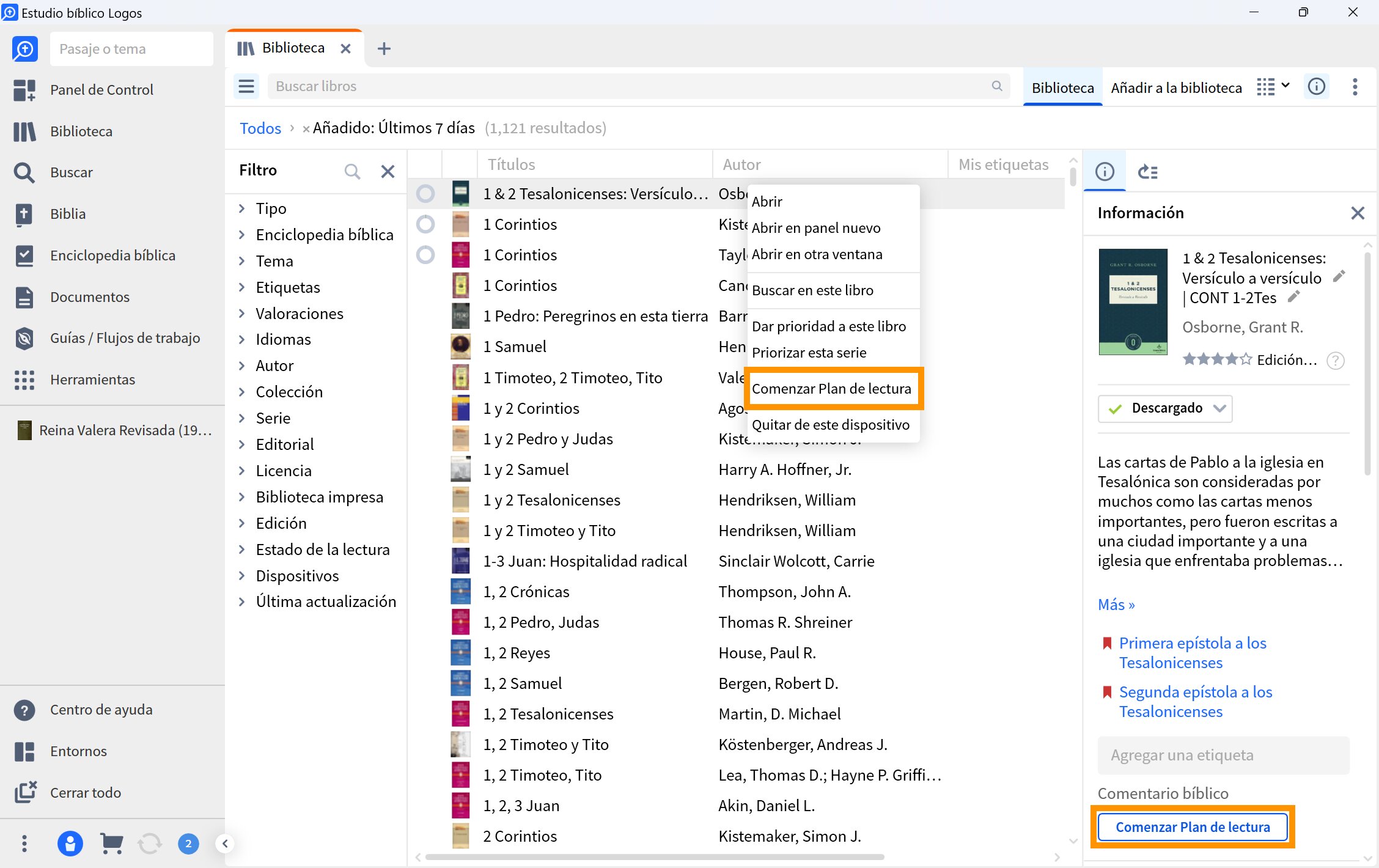The image size is (1379, 868).
Task: Close the Información panel
Action: pos(1358,213)
